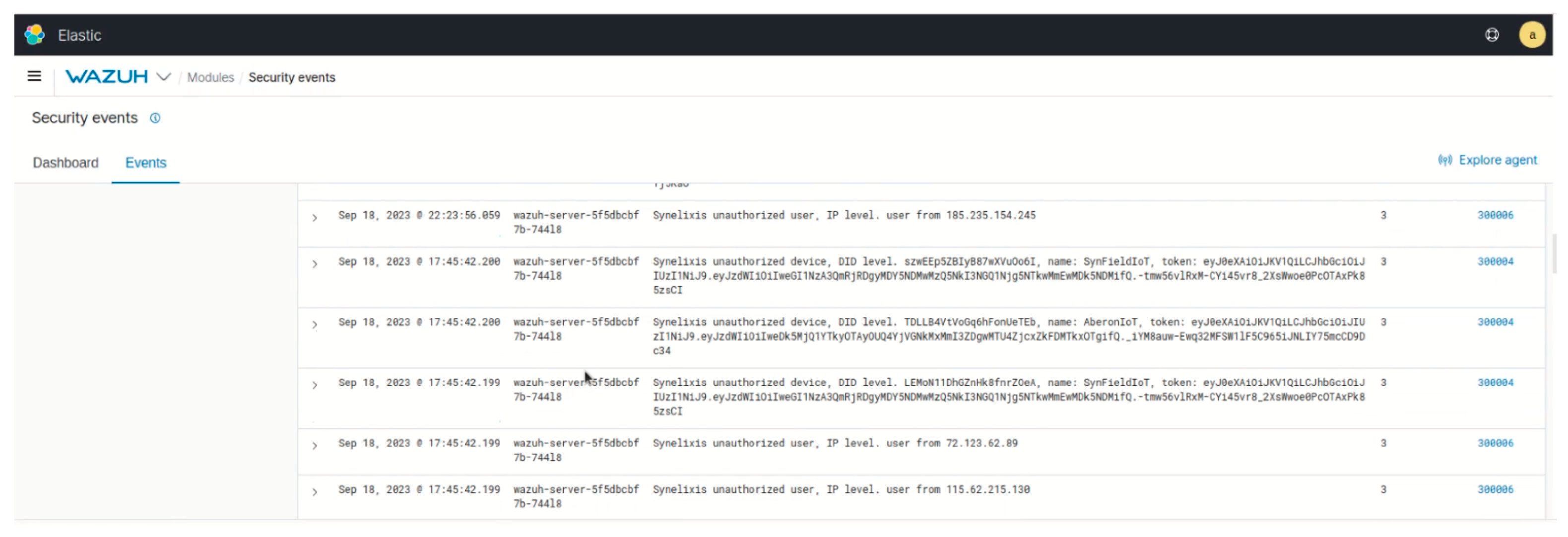
Task: Open rule 300006 for IP 185.235.154.245
Action: point(1495,215)
